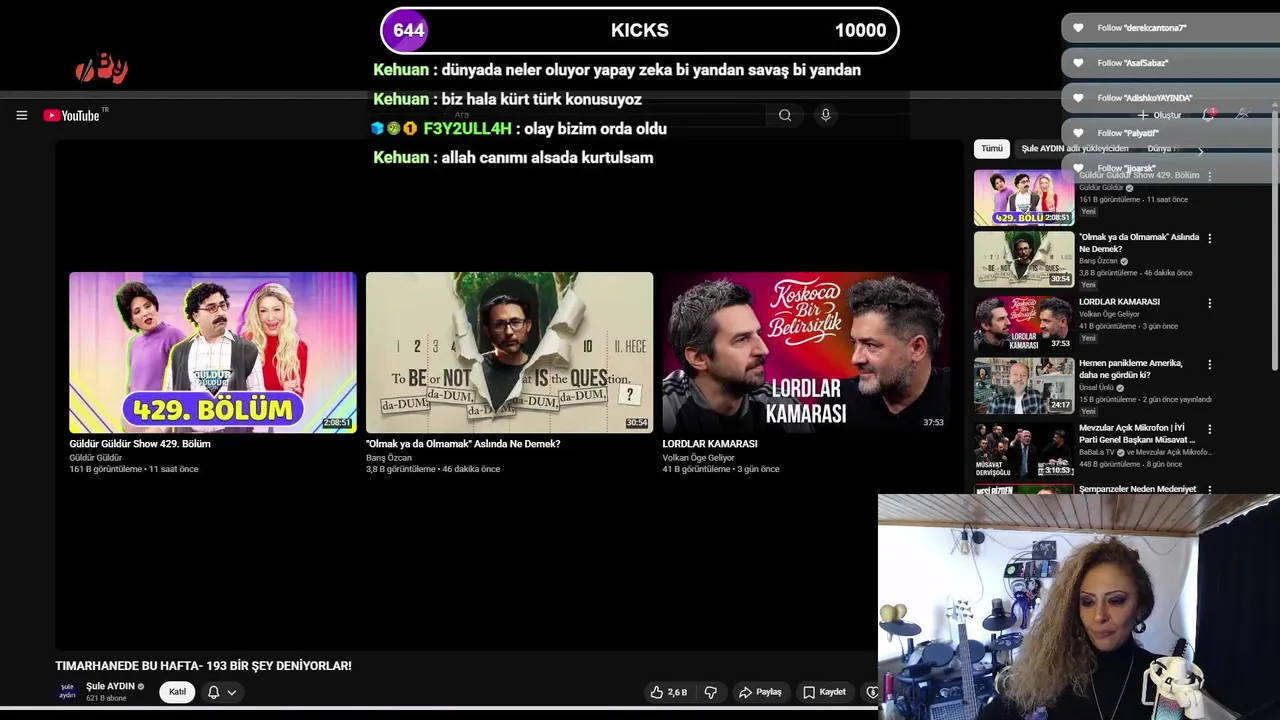The image size is (1280, 720).
Task: Play Güldür Güldür 429. Bölüm endscreen thumbnail
Action: pyautogui.click(x=212, y=352)
